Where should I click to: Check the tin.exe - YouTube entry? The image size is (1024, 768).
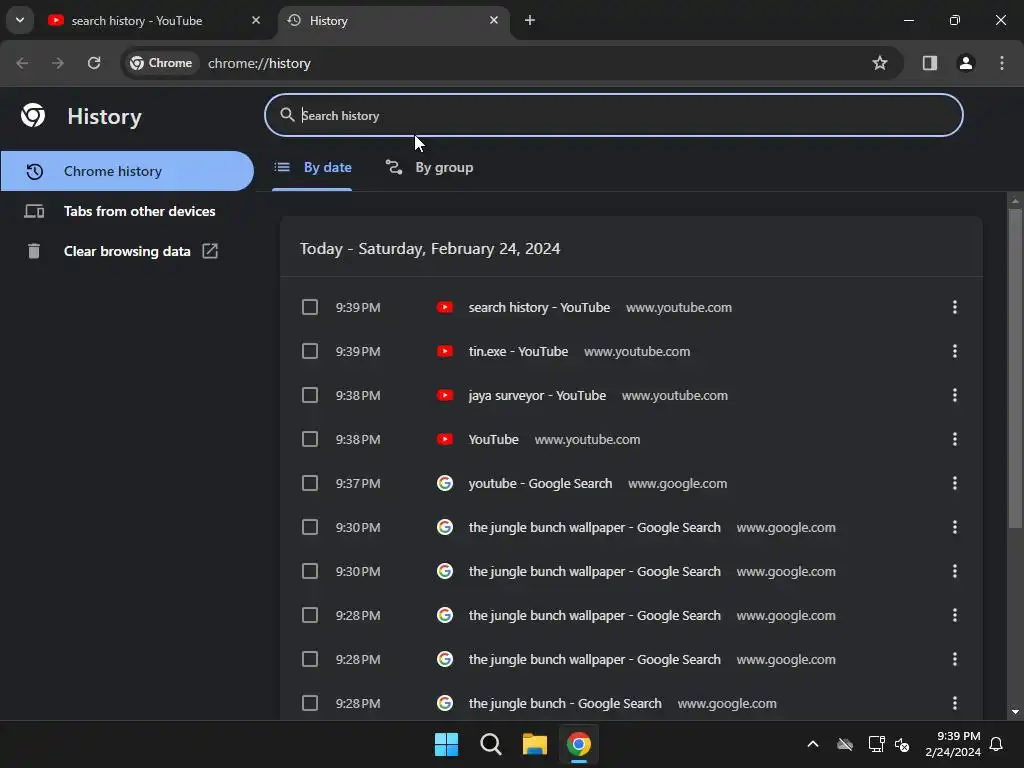pos(310,351)
